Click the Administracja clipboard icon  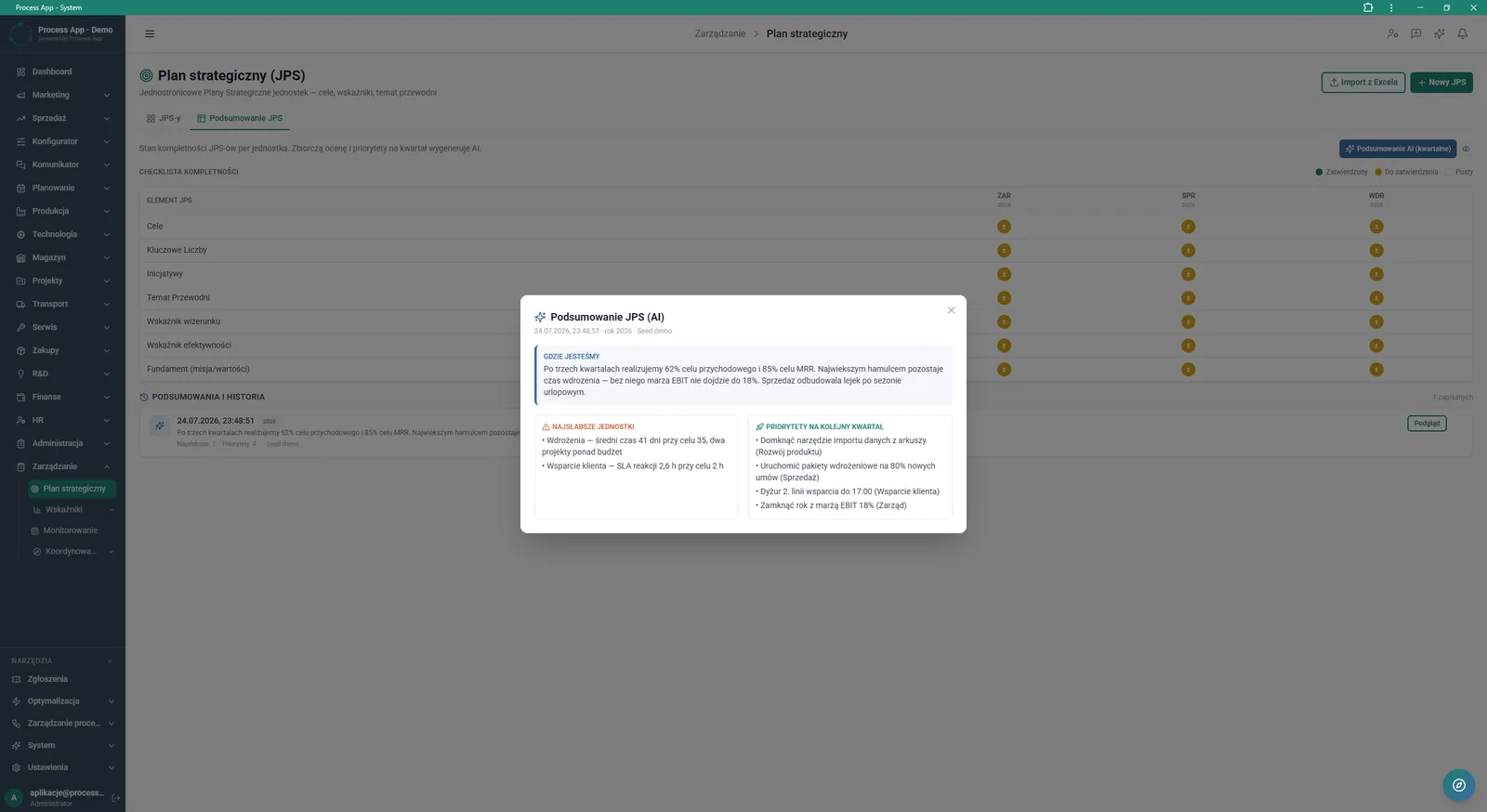pos(20,443)
